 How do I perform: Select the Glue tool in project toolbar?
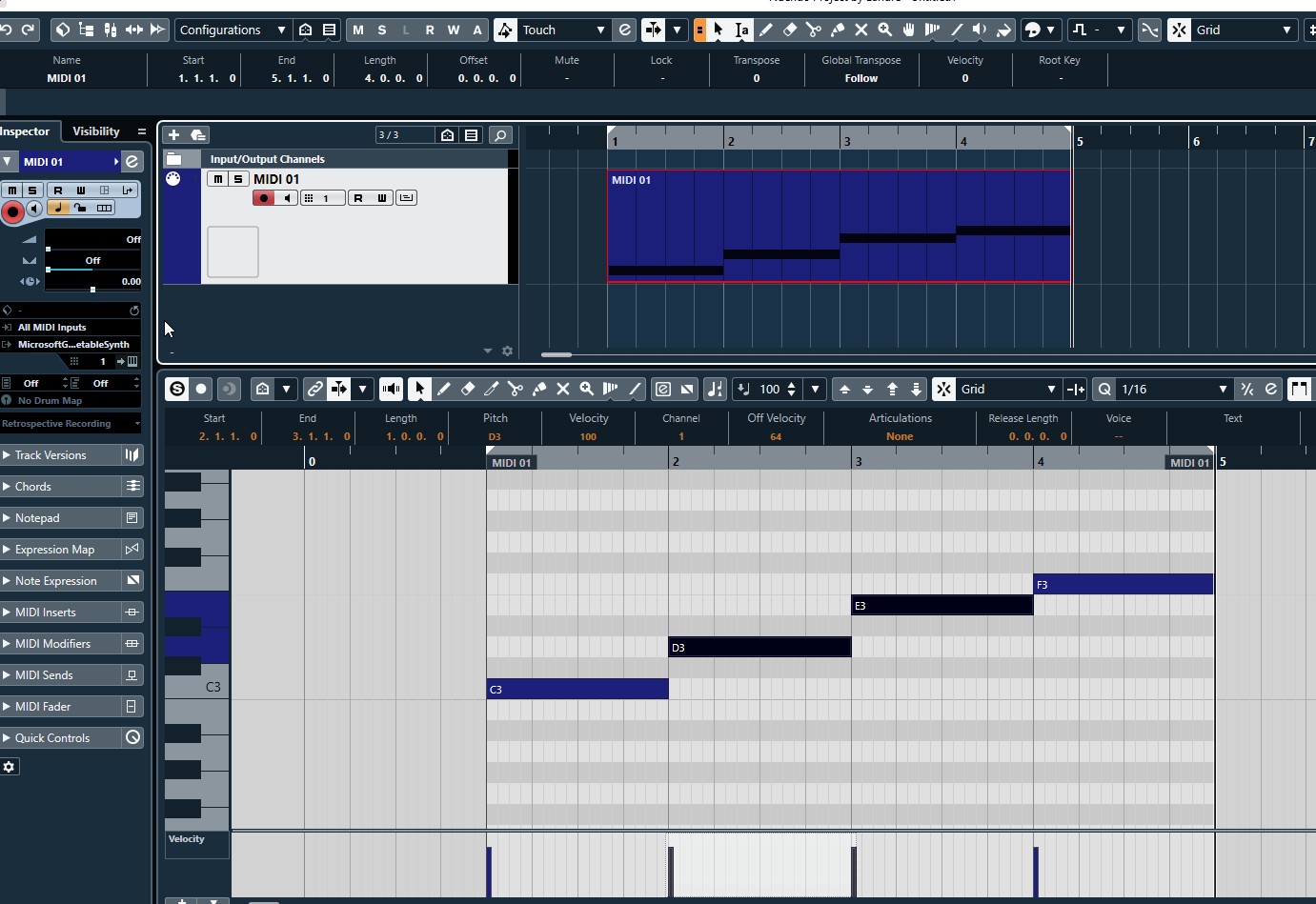click(x=838, y=30)
